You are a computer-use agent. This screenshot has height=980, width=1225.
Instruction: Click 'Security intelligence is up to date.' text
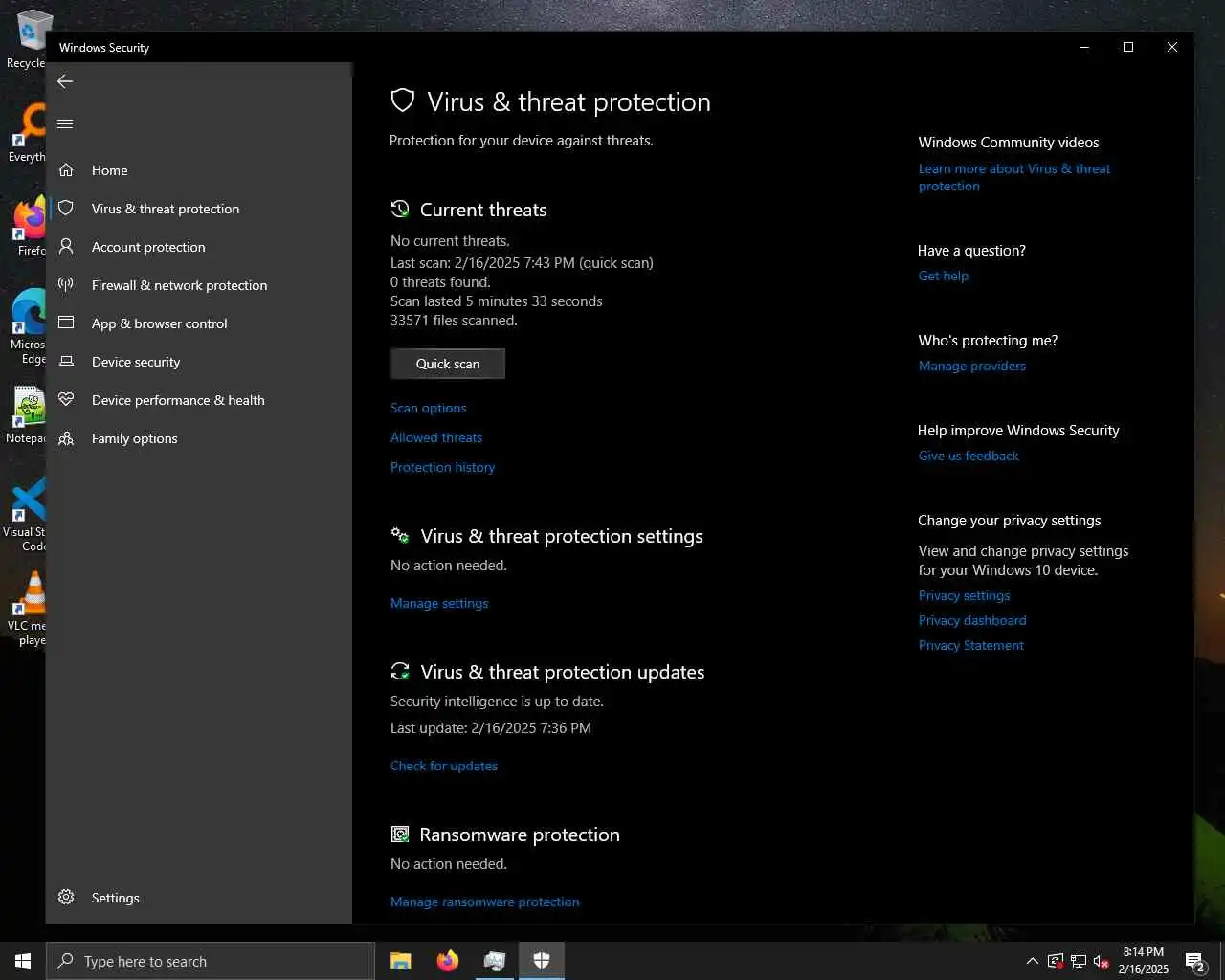coord(497,702)
